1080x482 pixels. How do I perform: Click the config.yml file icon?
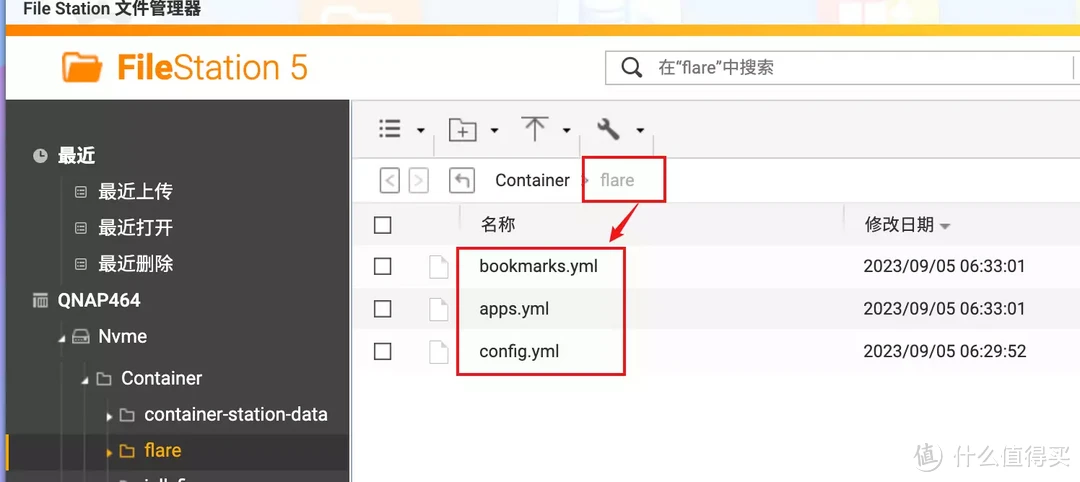click(439, 352)
